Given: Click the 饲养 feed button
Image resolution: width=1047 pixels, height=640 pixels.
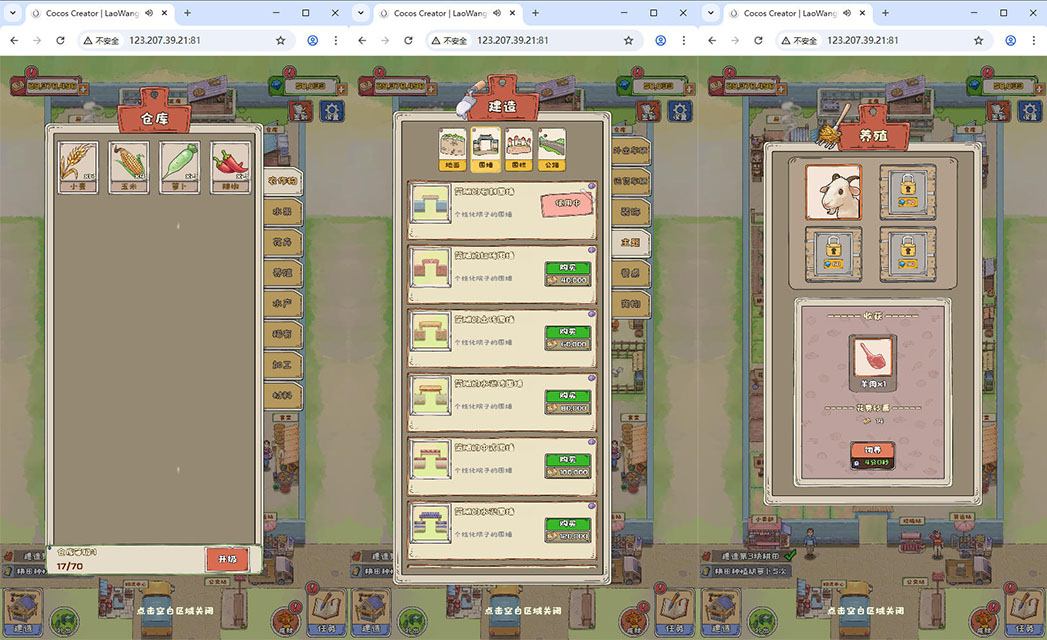Looking at the screenshot, I should coord(873,456).
